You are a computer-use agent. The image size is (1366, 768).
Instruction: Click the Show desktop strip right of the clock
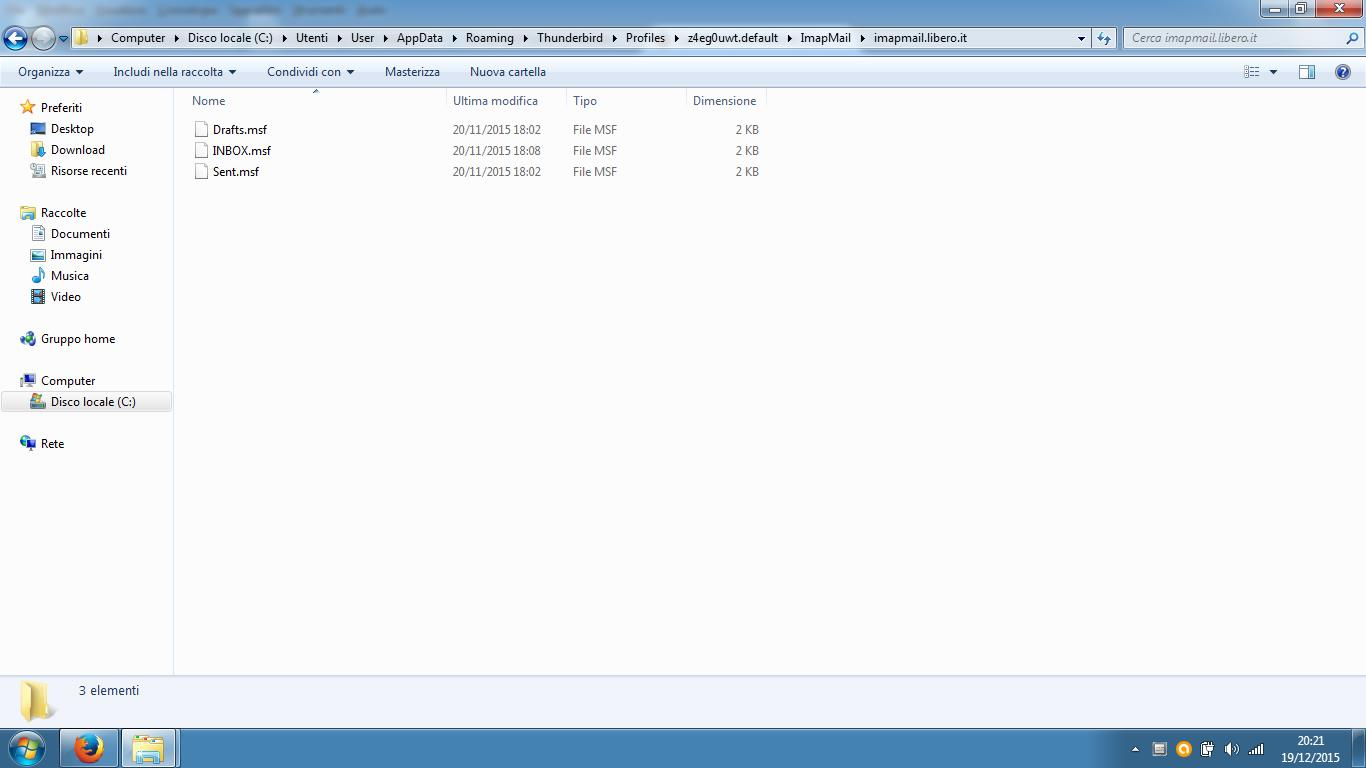(1358, 748)
